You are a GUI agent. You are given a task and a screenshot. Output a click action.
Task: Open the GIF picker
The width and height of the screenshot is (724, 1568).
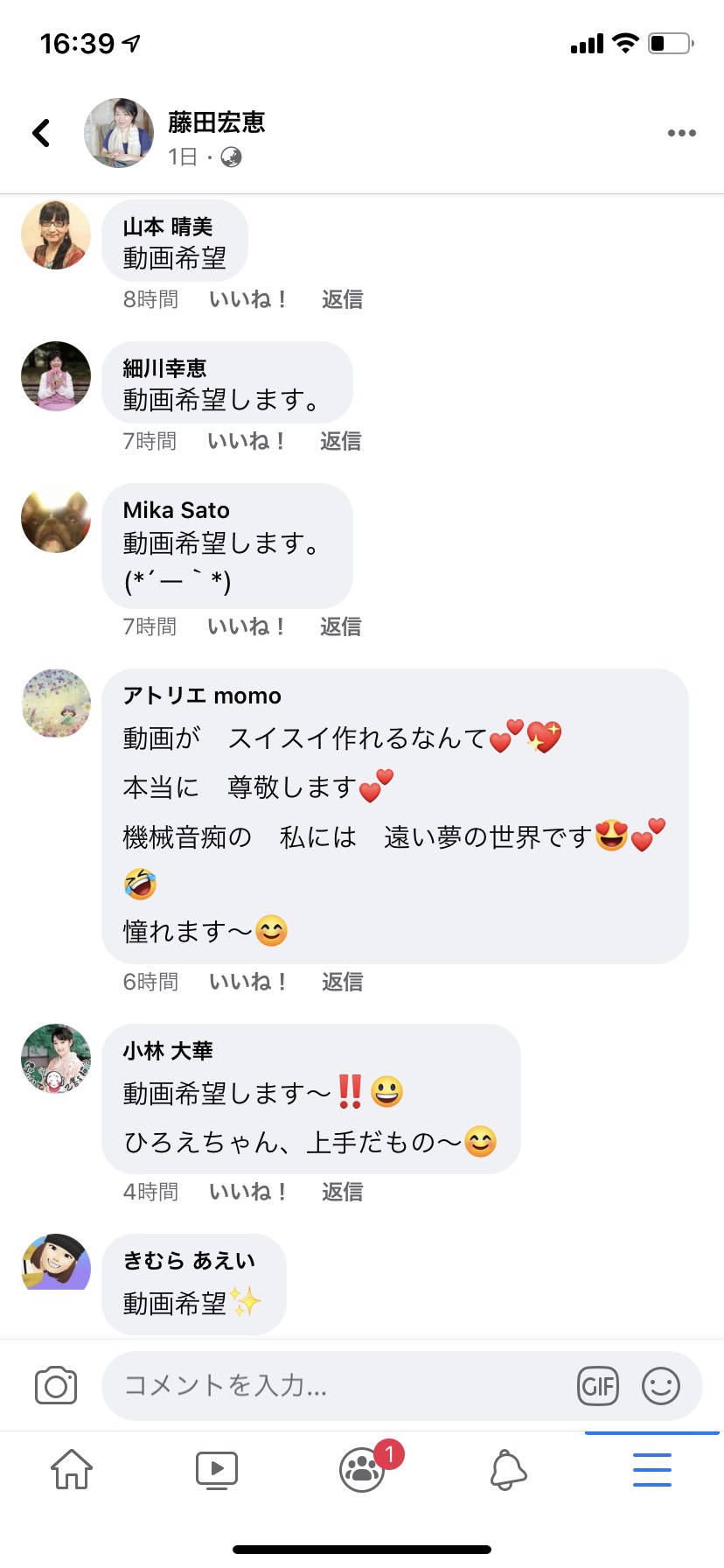point(598,1386)
